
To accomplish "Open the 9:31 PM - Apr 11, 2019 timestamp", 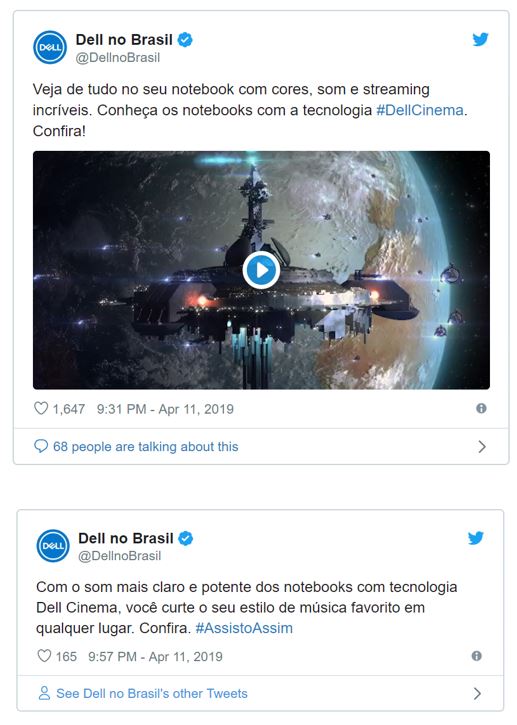I will pos(165,409).
